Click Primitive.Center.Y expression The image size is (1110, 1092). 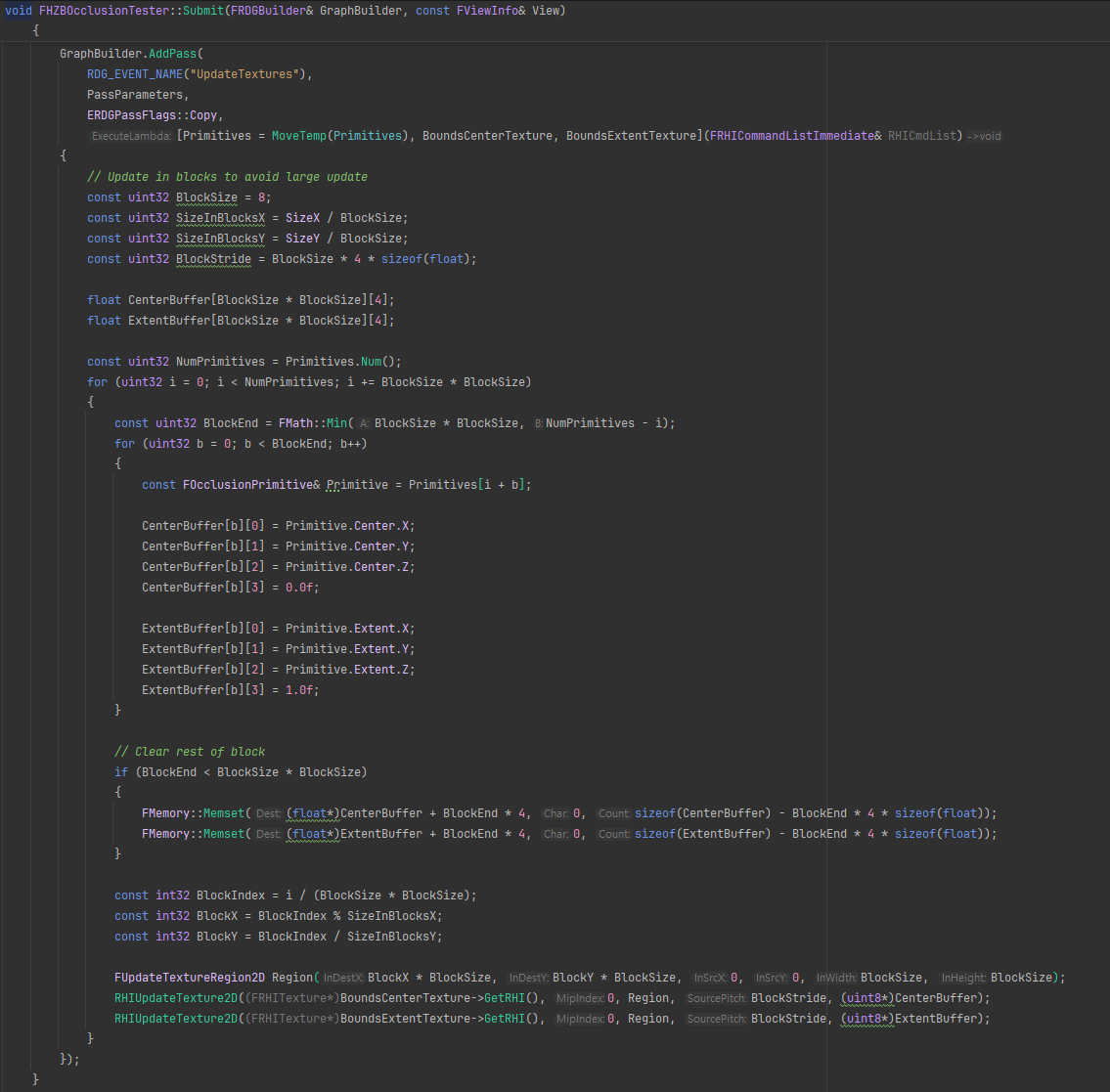coord(347,546)
